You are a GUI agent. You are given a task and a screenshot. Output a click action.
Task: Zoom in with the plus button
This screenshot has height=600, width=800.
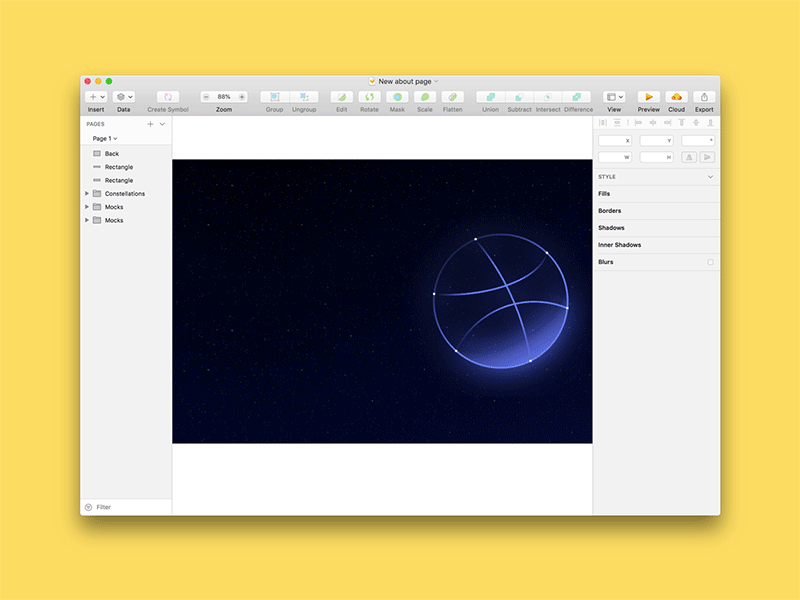click(x=242, y=96)
